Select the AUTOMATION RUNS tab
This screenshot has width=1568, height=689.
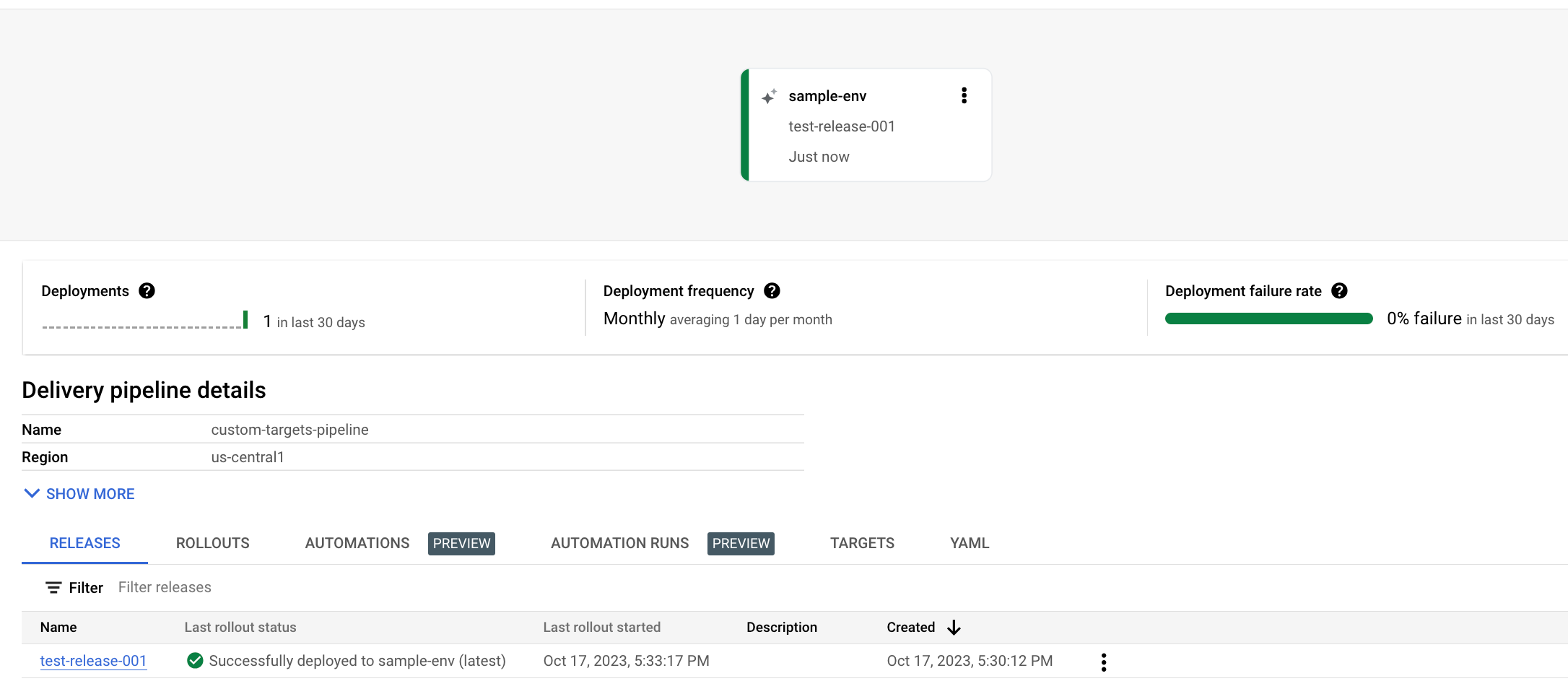pos(619,542)
